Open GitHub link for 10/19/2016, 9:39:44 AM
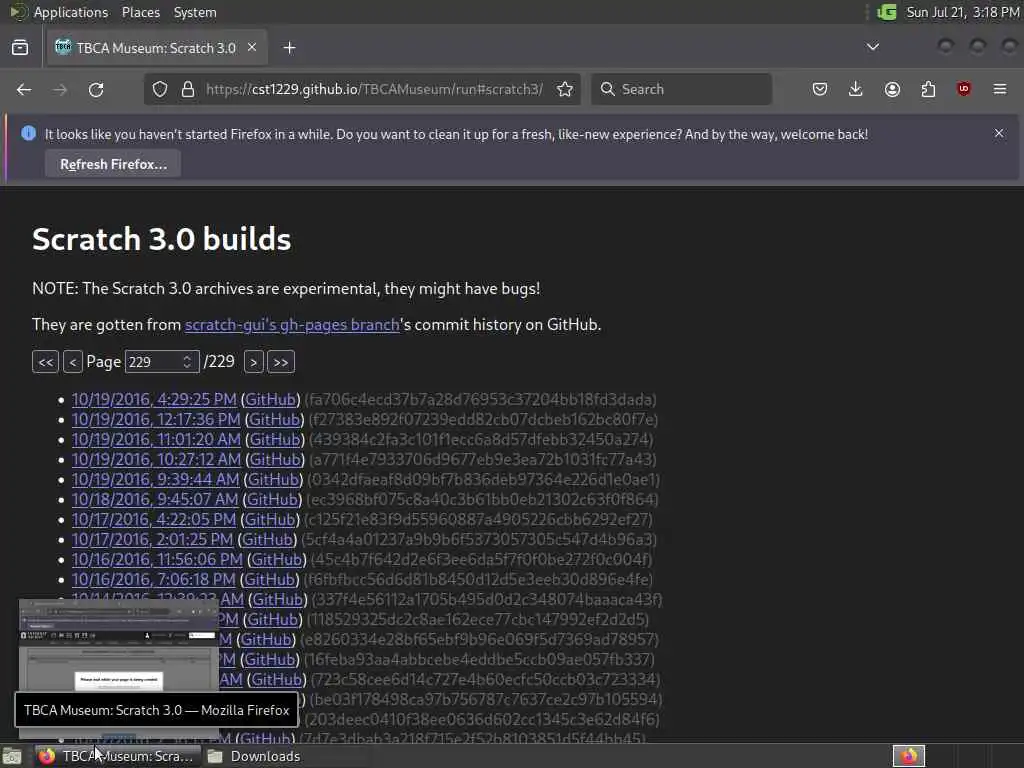Image resolution: width=1024 pixels, height=768 pixels. pos(274,479)
